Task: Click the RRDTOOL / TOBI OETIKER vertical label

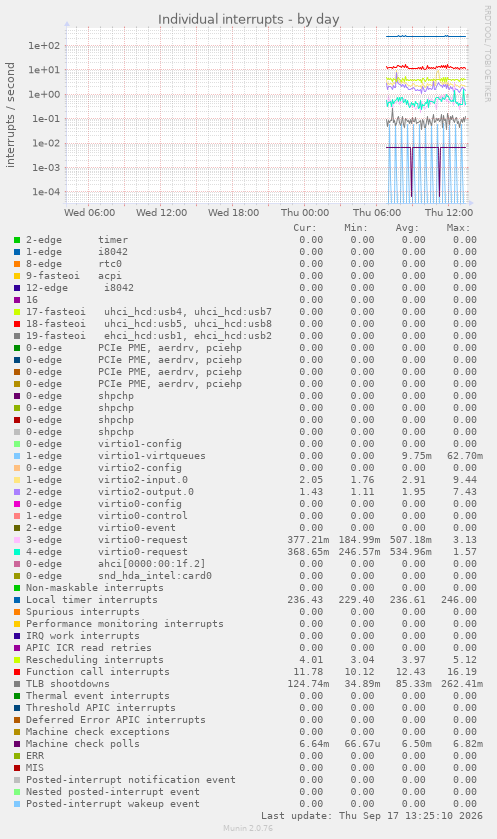Action: 487,54
